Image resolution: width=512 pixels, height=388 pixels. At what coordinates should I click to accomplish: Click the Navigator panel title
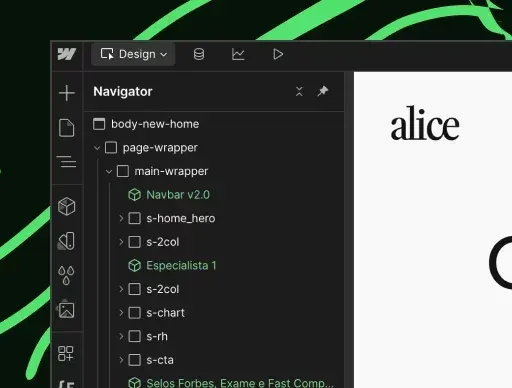click(x=123, y=91)
